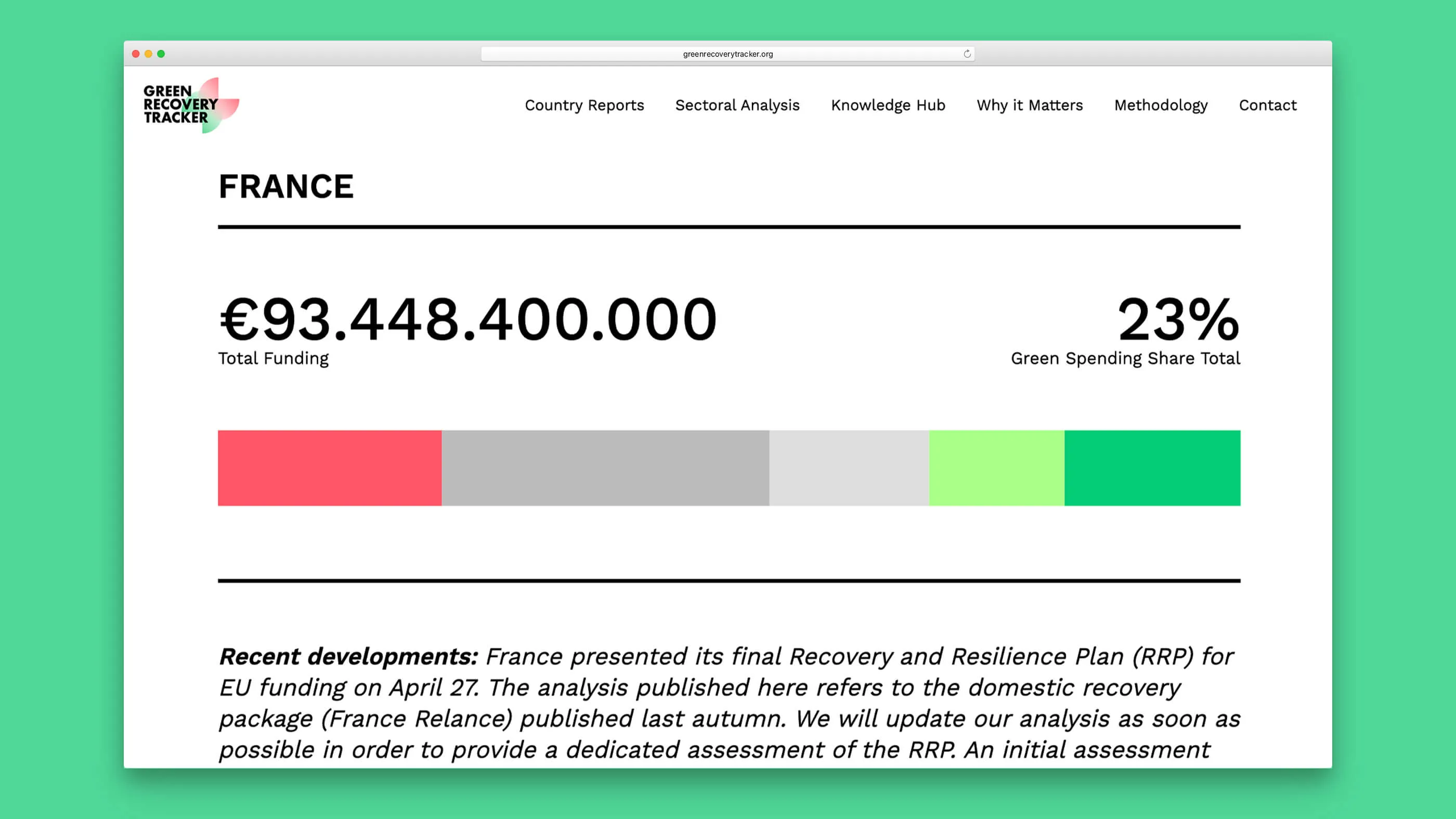Click the Total Funding label
The image size is (1456, 819).
[274, 358]
